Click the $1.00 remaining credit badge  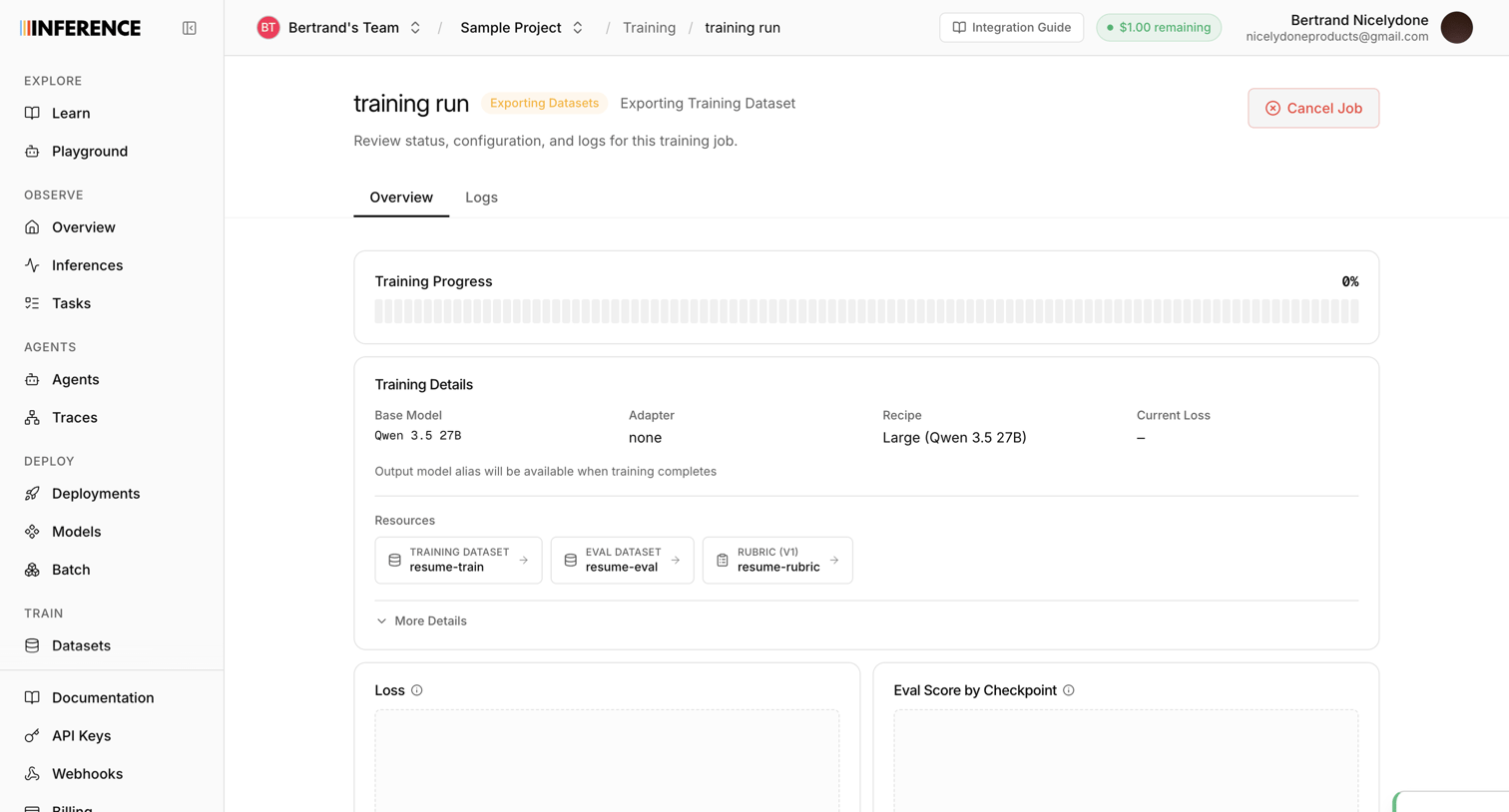[1159, 28]
